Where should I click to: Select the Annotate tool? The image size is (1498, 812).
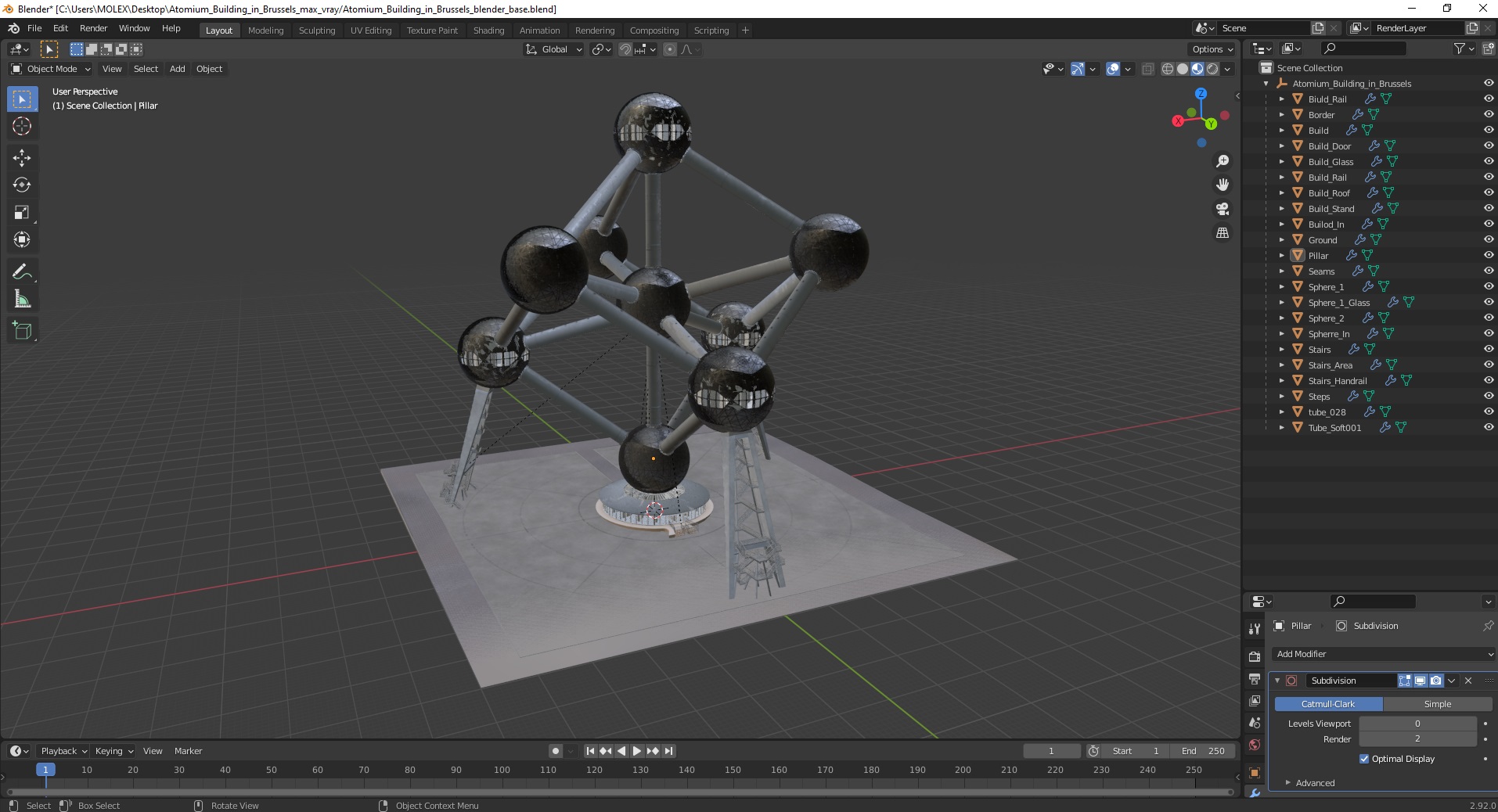[22, 271]
